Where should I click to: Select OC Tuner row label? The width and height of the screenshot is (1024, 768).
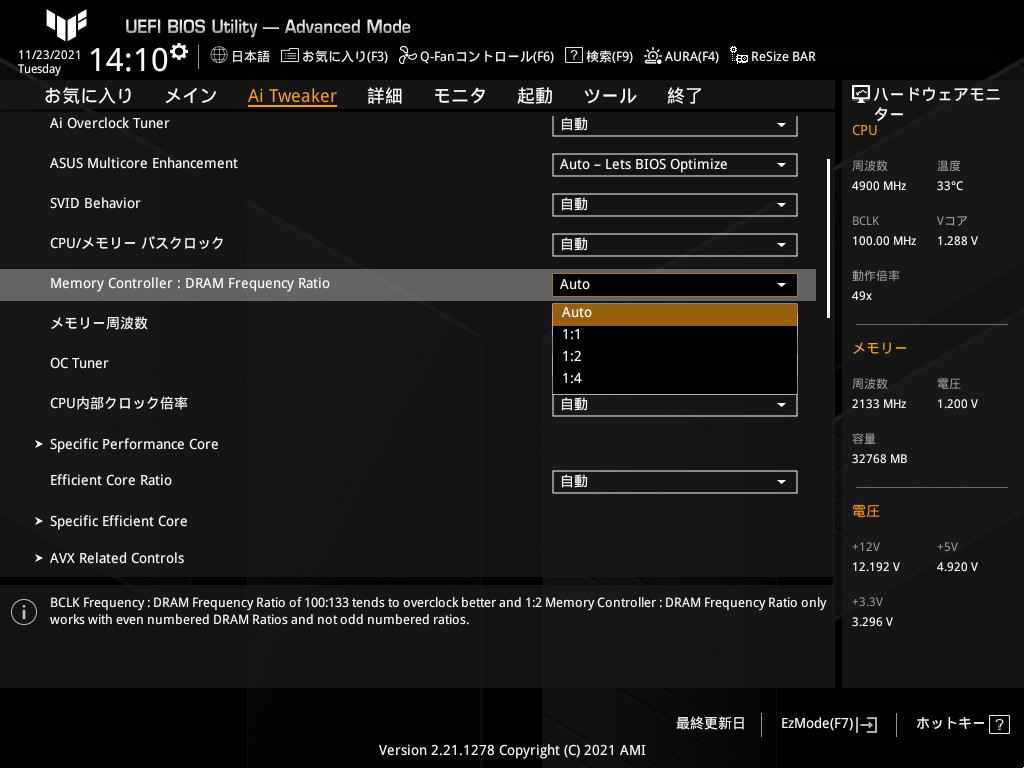[79, 363]
